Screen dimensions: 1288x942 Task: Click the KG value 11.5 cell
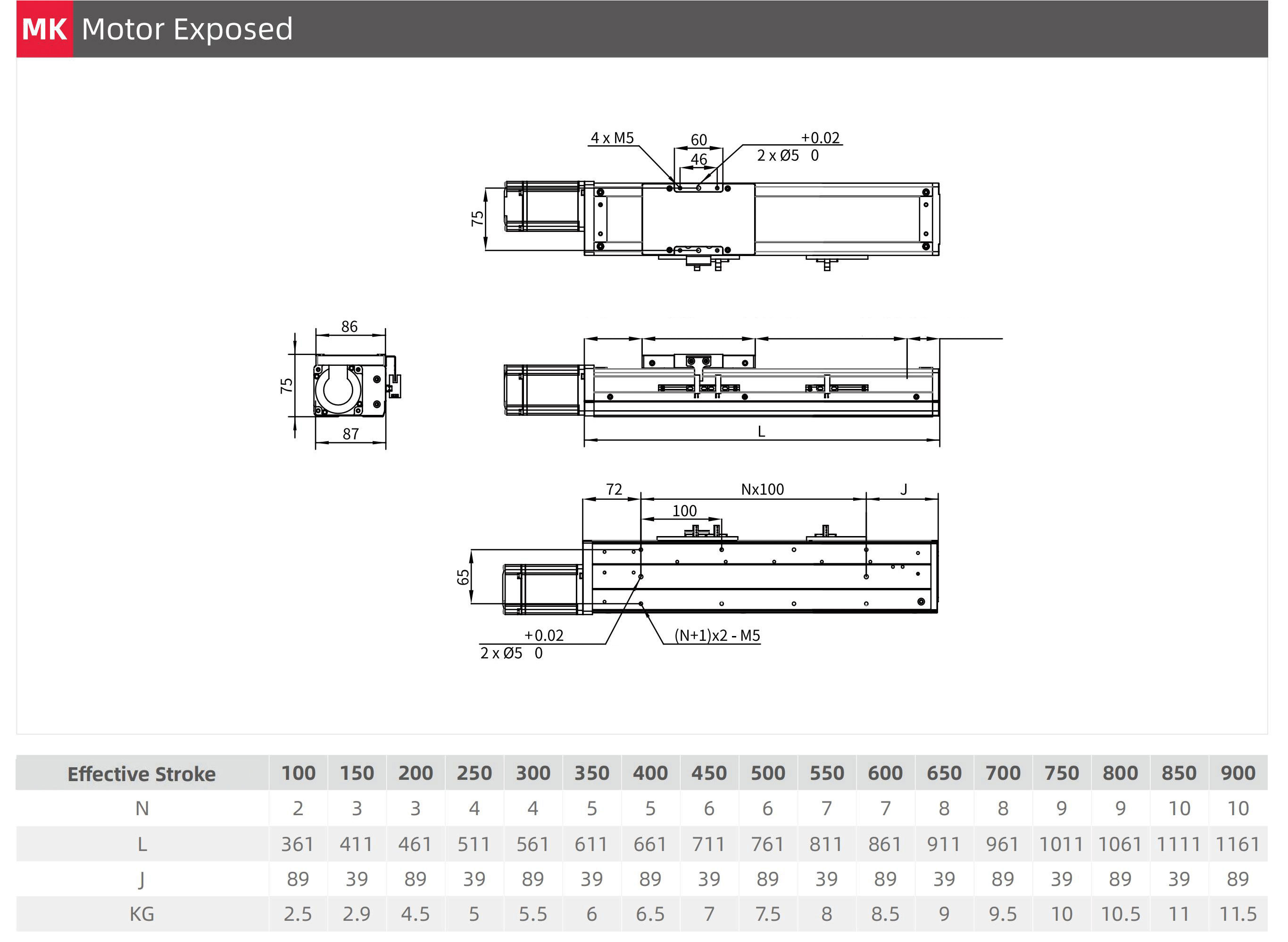tap(1238, 914)
